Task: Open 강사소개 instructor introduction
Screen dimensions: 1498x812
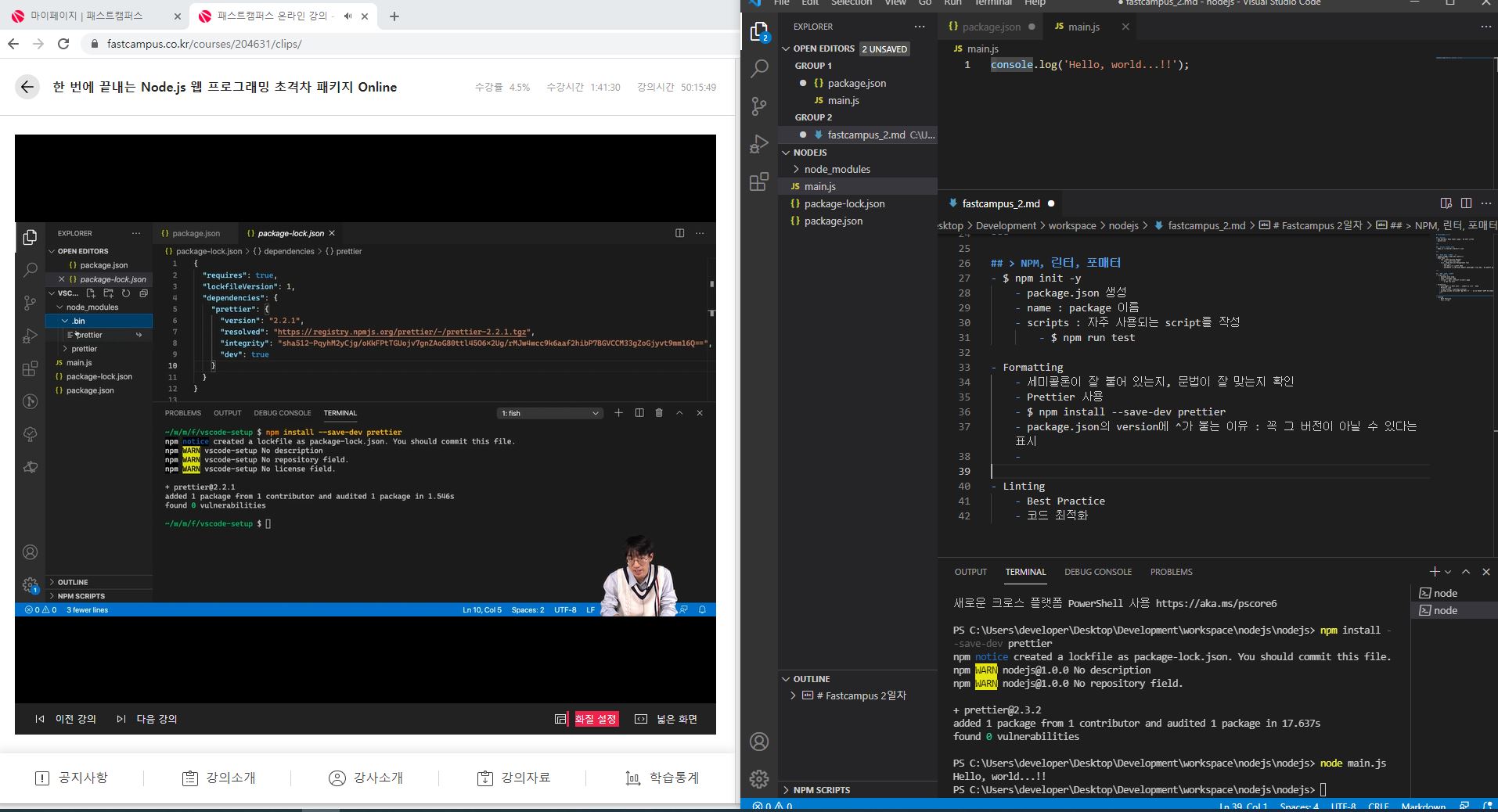Action: tap(366, 778)
